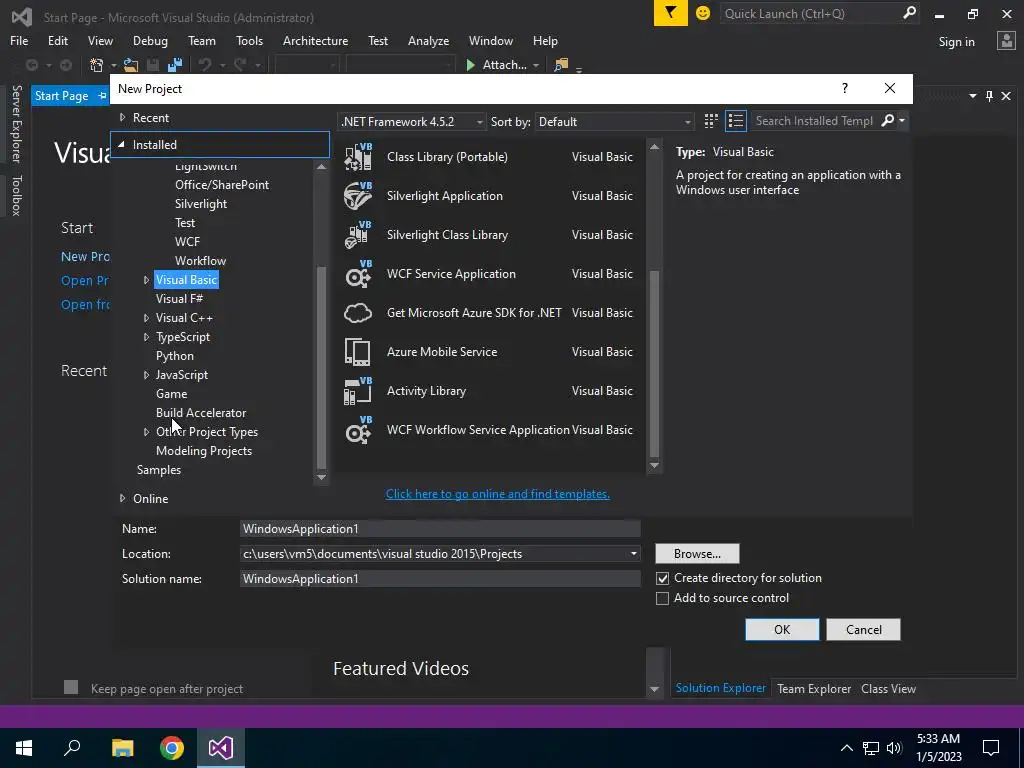1024x768 pixels.
Task: Click the Solution name input field
Action: (440, 579)
